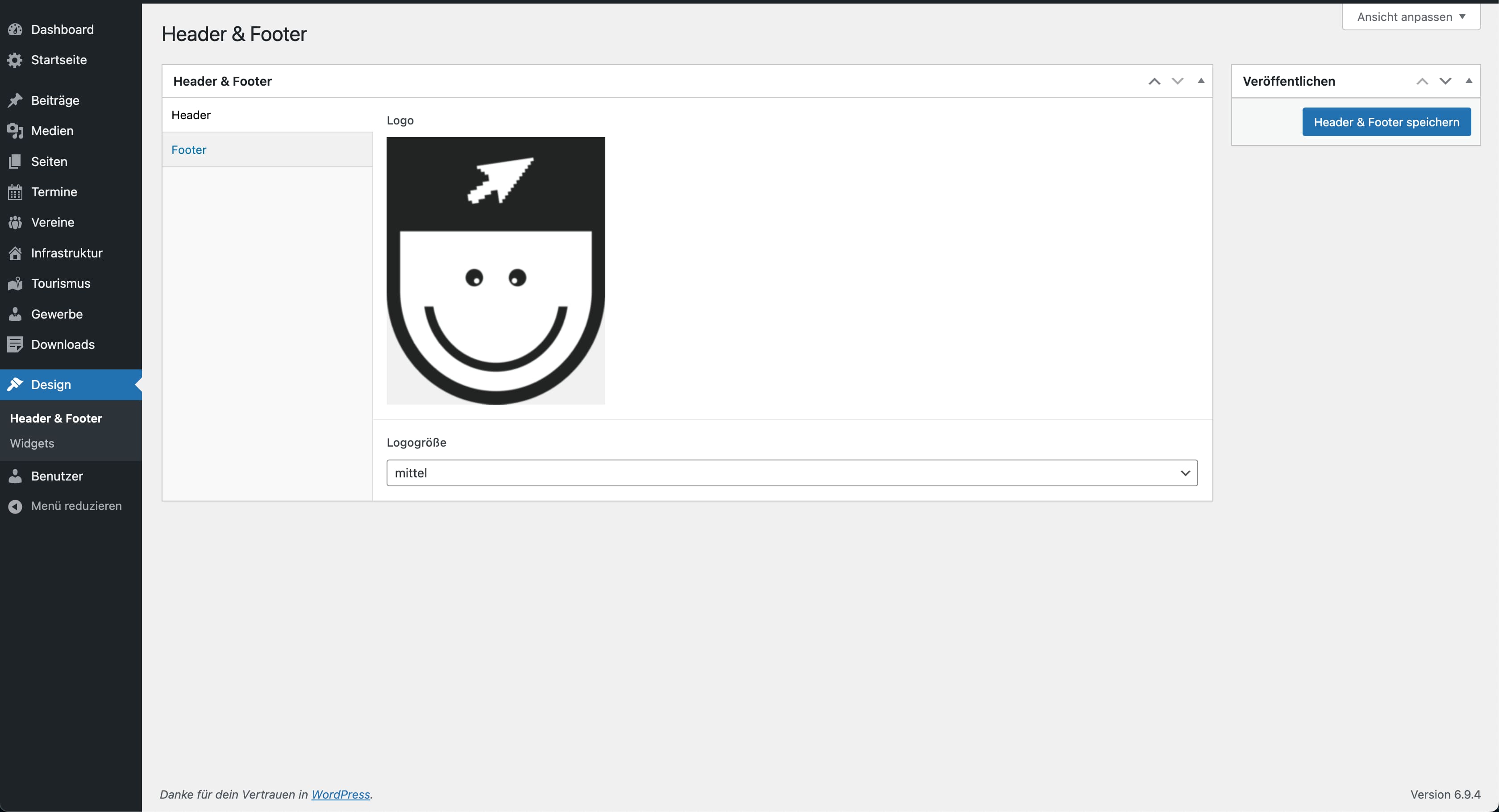Switch to the Footer tab
The height and width of the screenshot is (812, 1499).
pos(188,149)
